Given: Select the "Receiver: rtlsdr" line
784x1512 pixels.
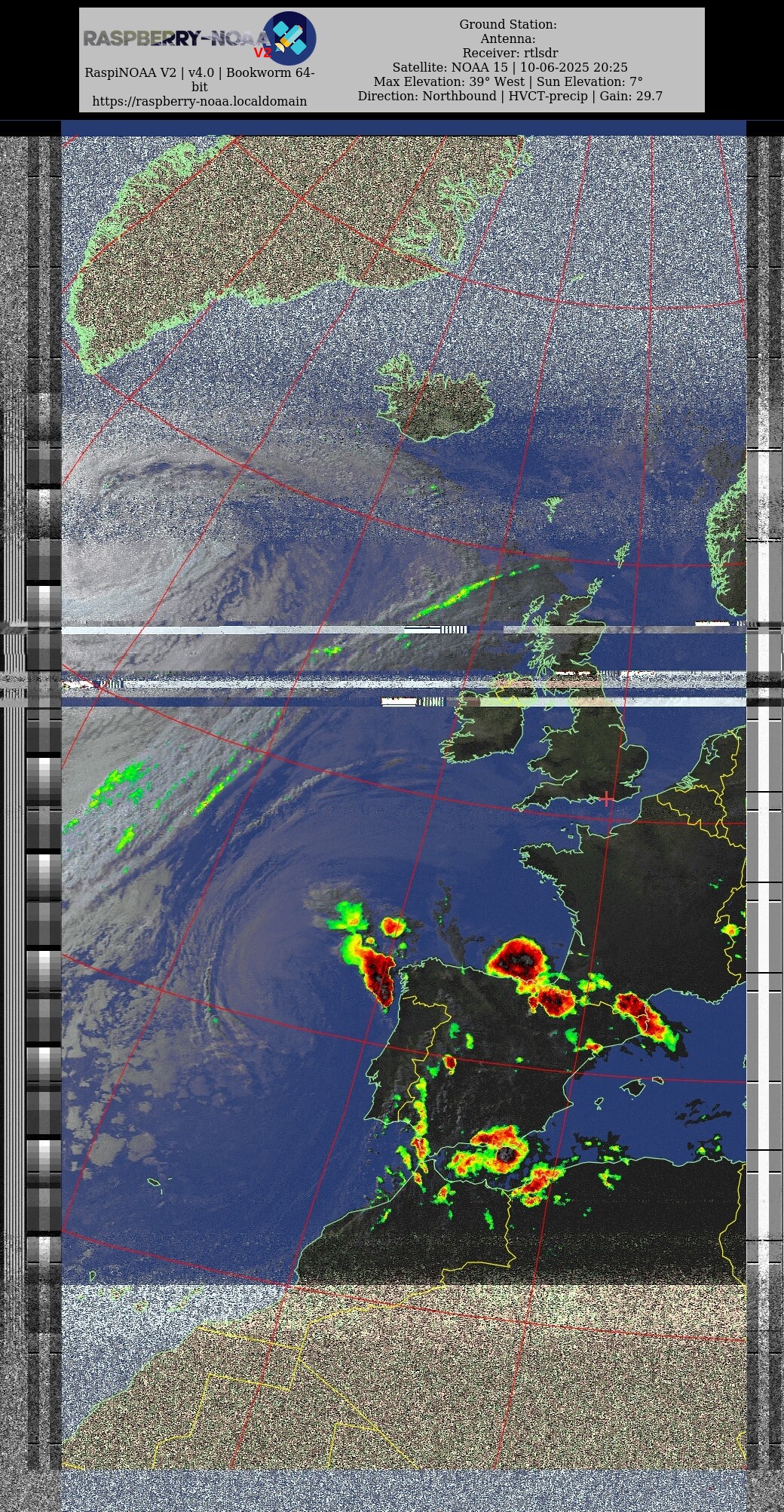Looking at the screenshot, I should coord(510,53).
